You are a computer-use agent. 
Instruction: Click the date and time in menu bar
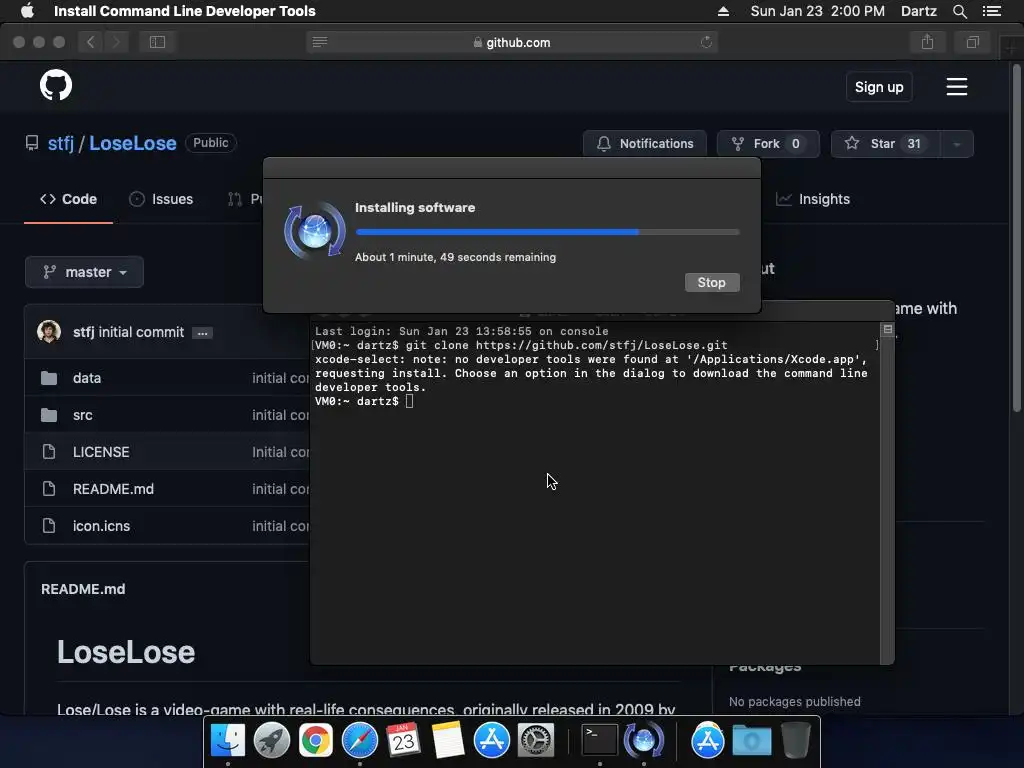(x=818, y=11)
